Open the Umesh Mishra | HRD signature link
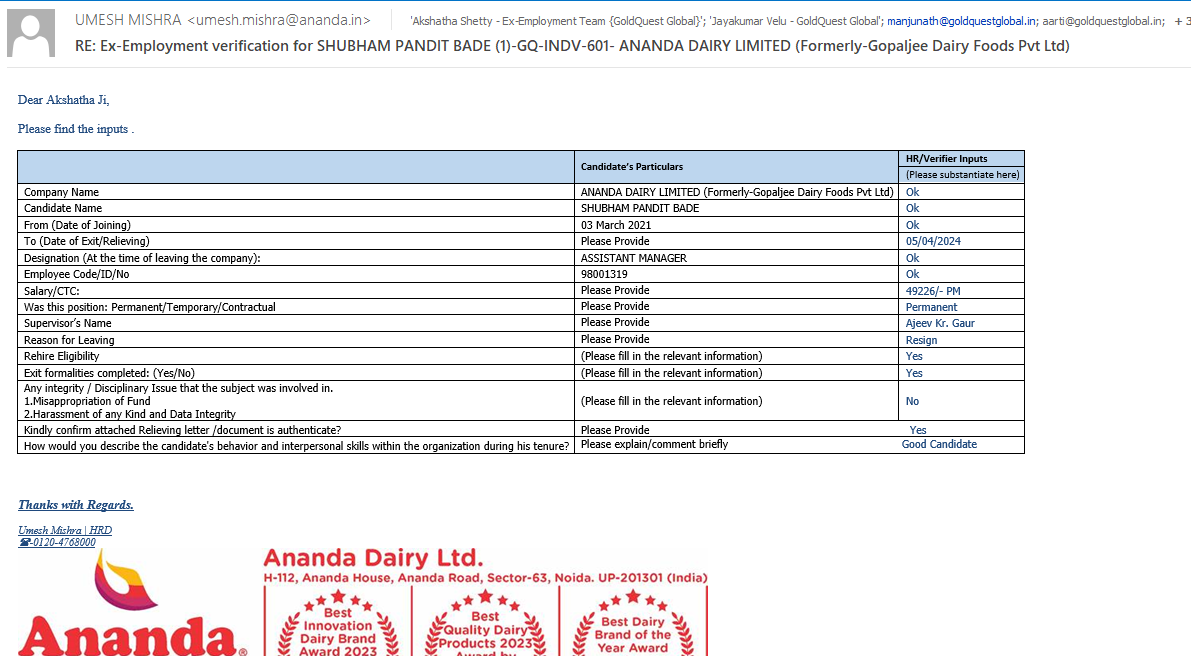The image size is (1191, 660). click(x=65, y=530)
